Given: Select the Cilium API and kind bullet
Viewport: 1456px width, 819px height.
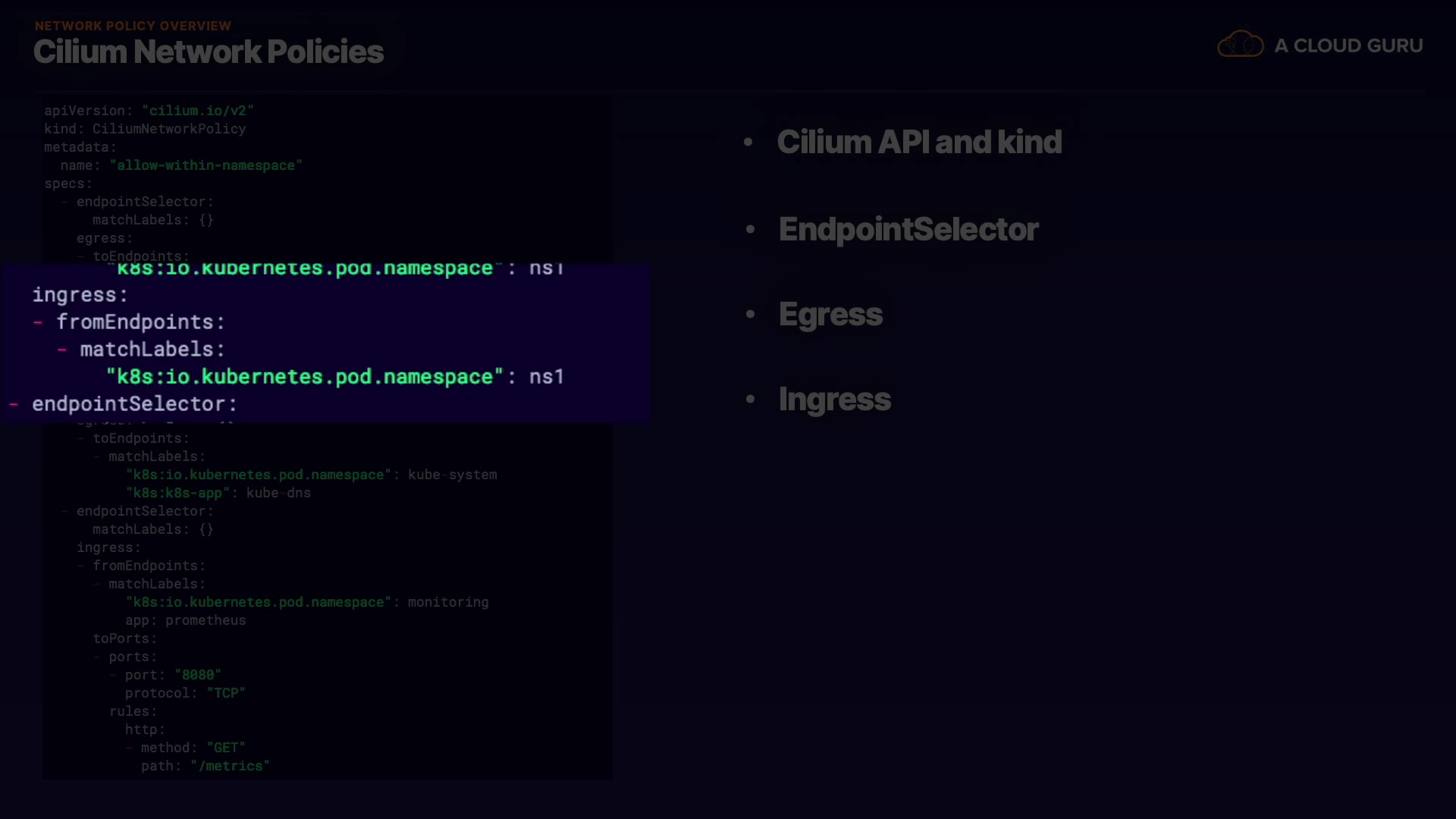Looking at the screenshot, I should click(918, 142).
